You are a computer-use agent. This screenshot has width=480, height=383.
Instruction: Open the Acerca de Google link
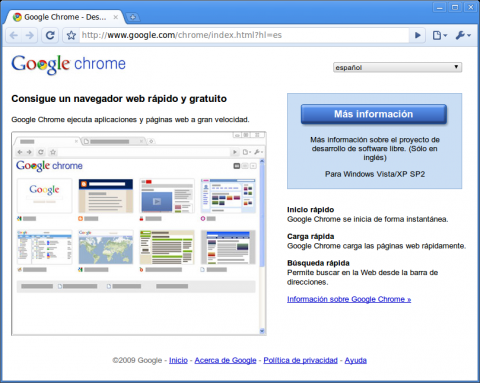click(225, 360)
